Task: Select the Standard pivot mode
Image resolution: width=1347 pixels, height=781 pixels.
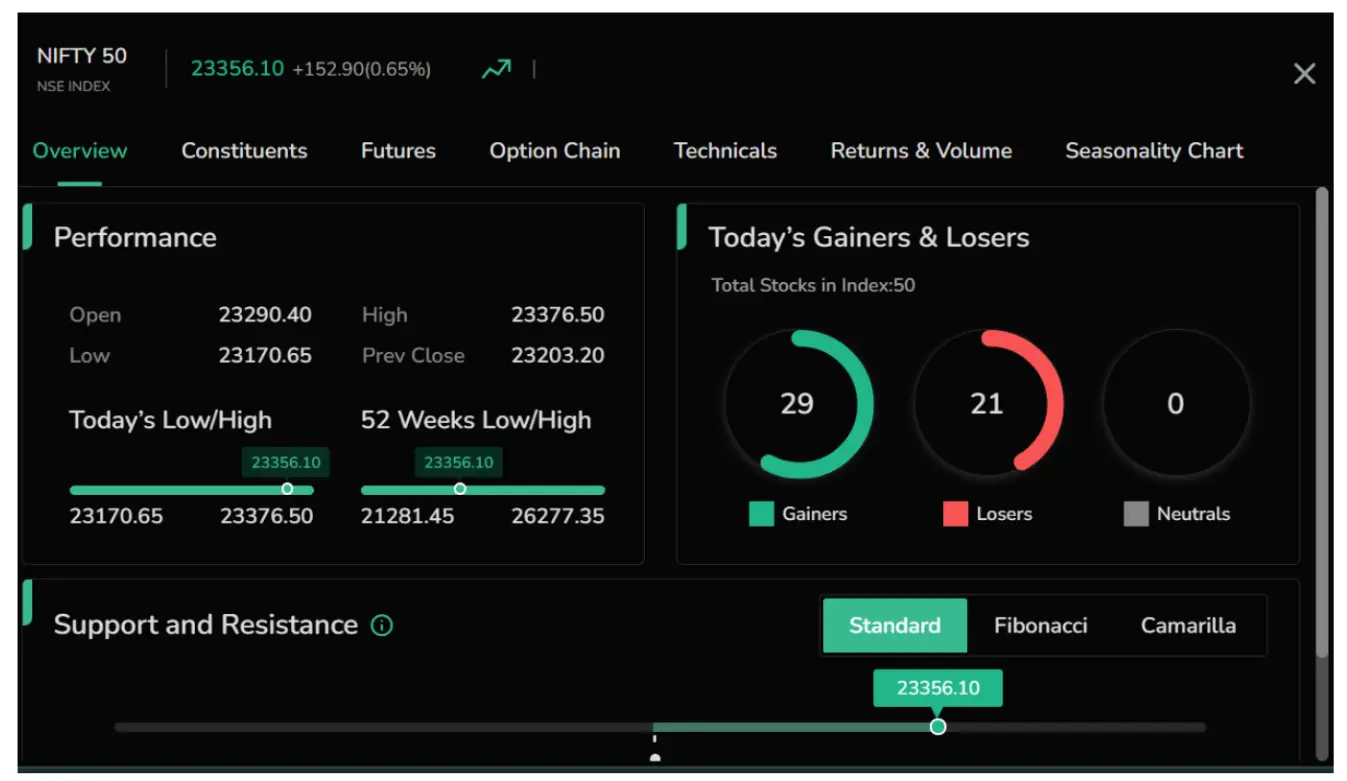Action: [895, 626]
